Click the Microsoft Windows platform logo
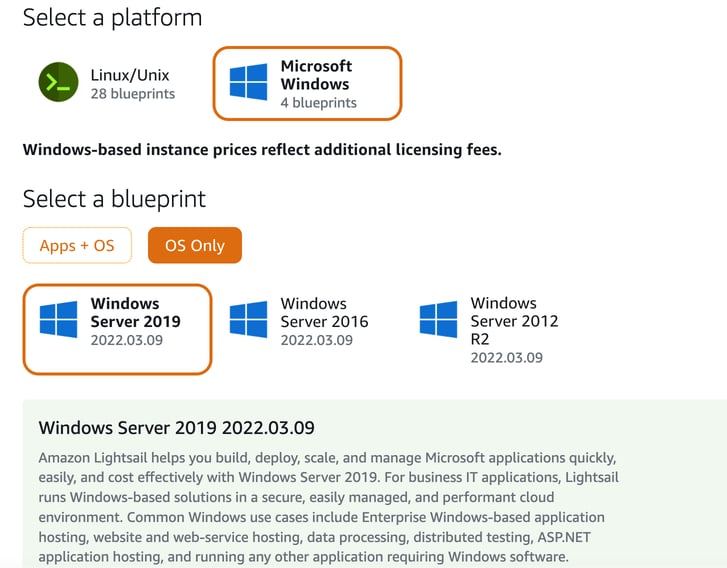Image resolution: width=727 pixels, height=568 pixels. click(248, 82)
